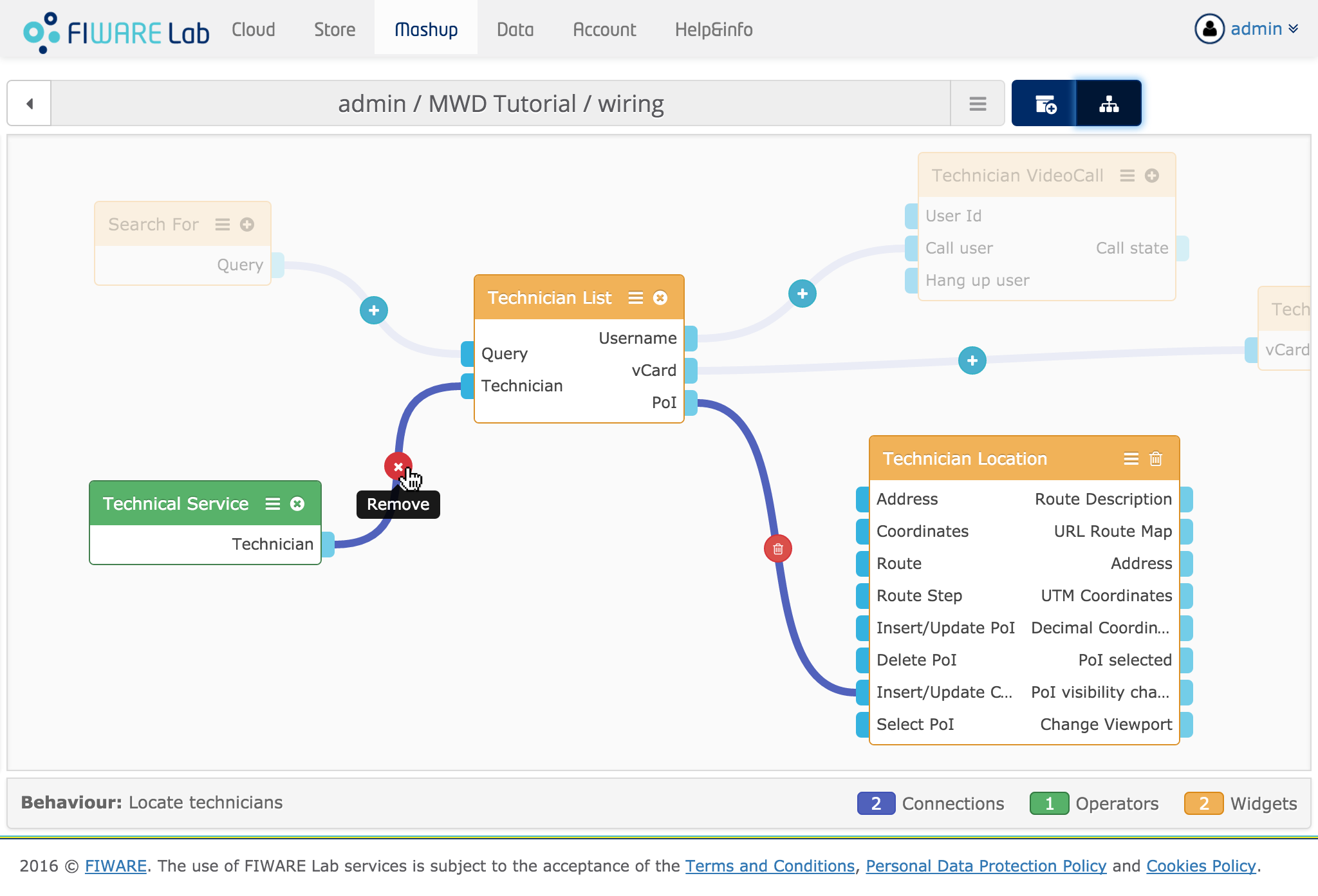Click the collapse left panel arrow icon
This screenshot has width=1318, height=896.
click(29, 103)
